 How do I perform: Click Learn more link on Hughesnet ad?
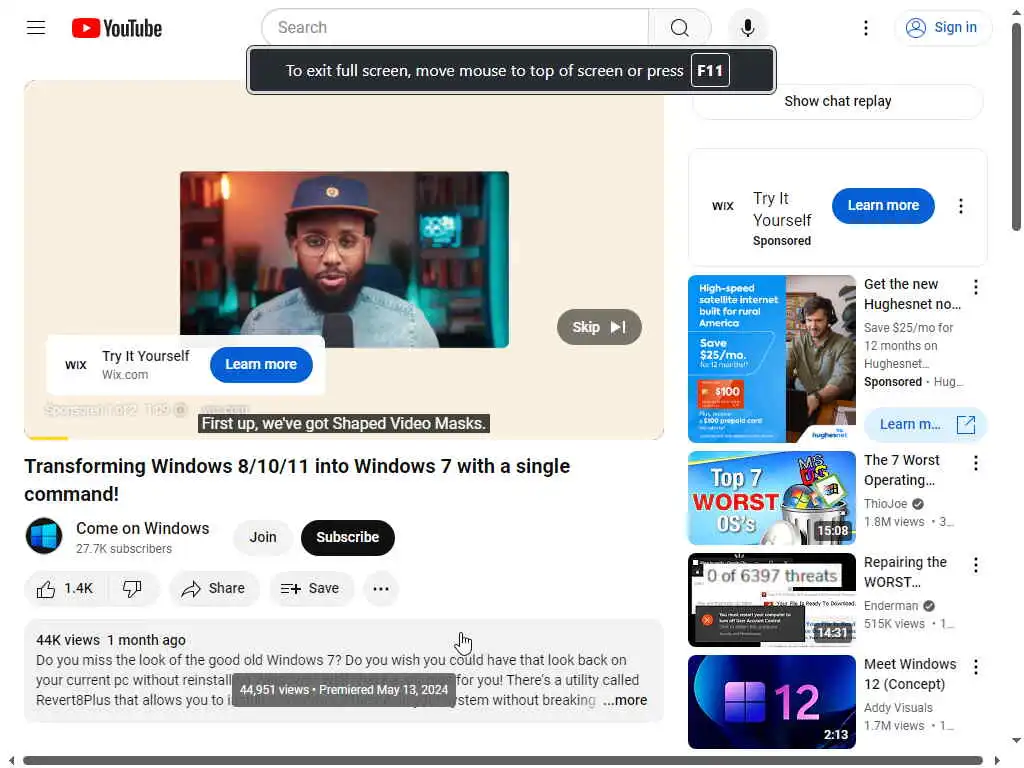[925, 424]
